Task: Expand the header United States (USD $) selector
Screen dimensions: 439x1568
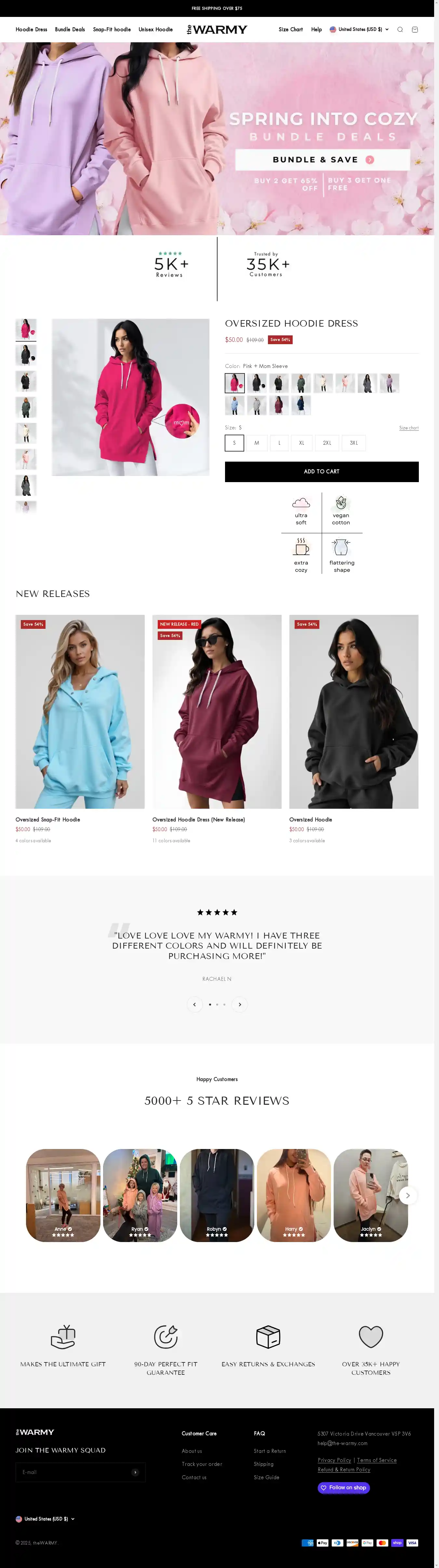Action: tap(359, 29)
